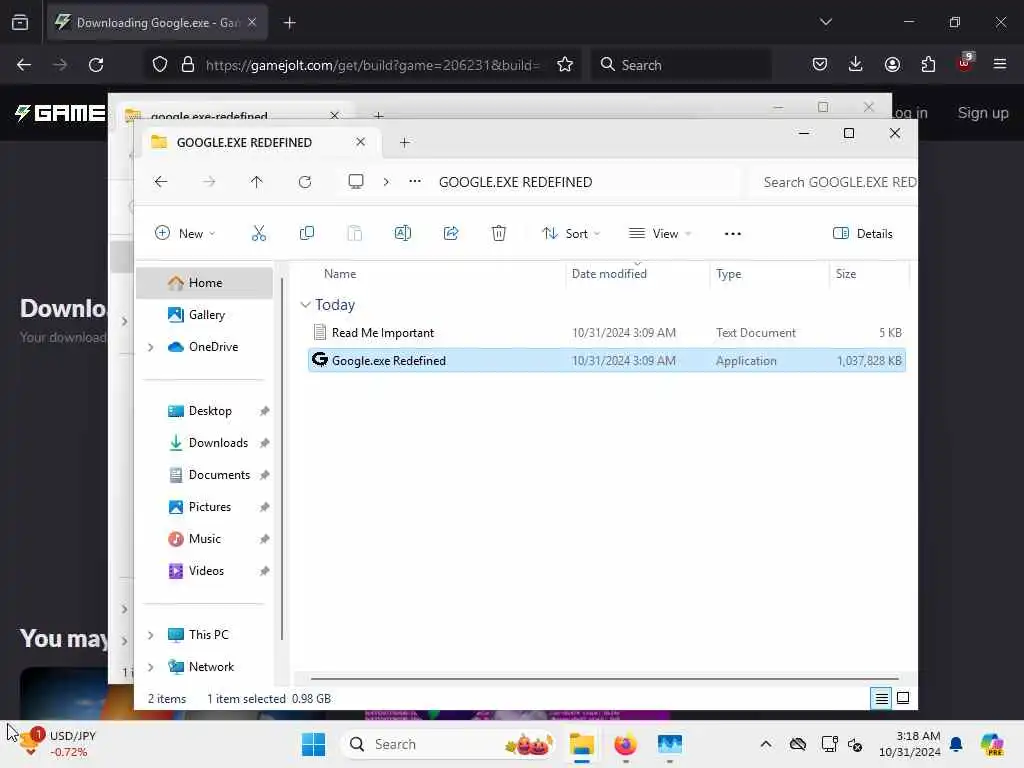
Task: Click the site padlock icon
Action: click(x=188, y=65)
